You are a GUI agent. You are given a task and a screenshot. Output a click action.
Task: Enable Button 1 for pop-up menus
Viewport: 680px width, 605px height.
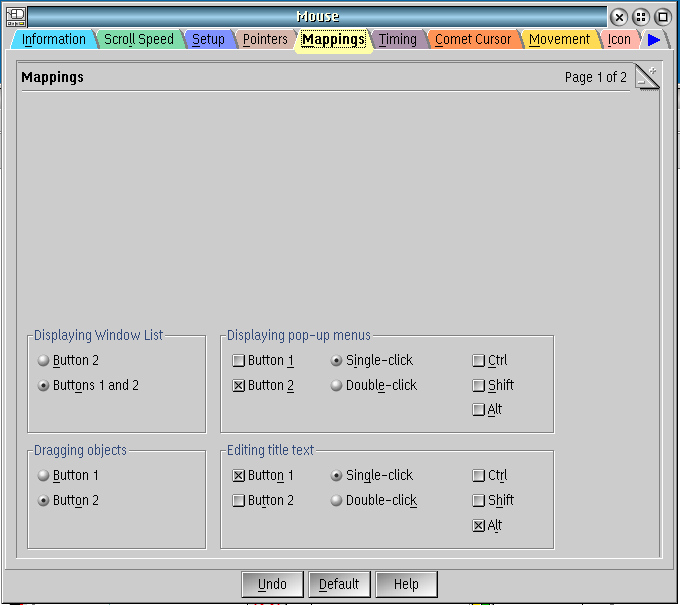263,360
